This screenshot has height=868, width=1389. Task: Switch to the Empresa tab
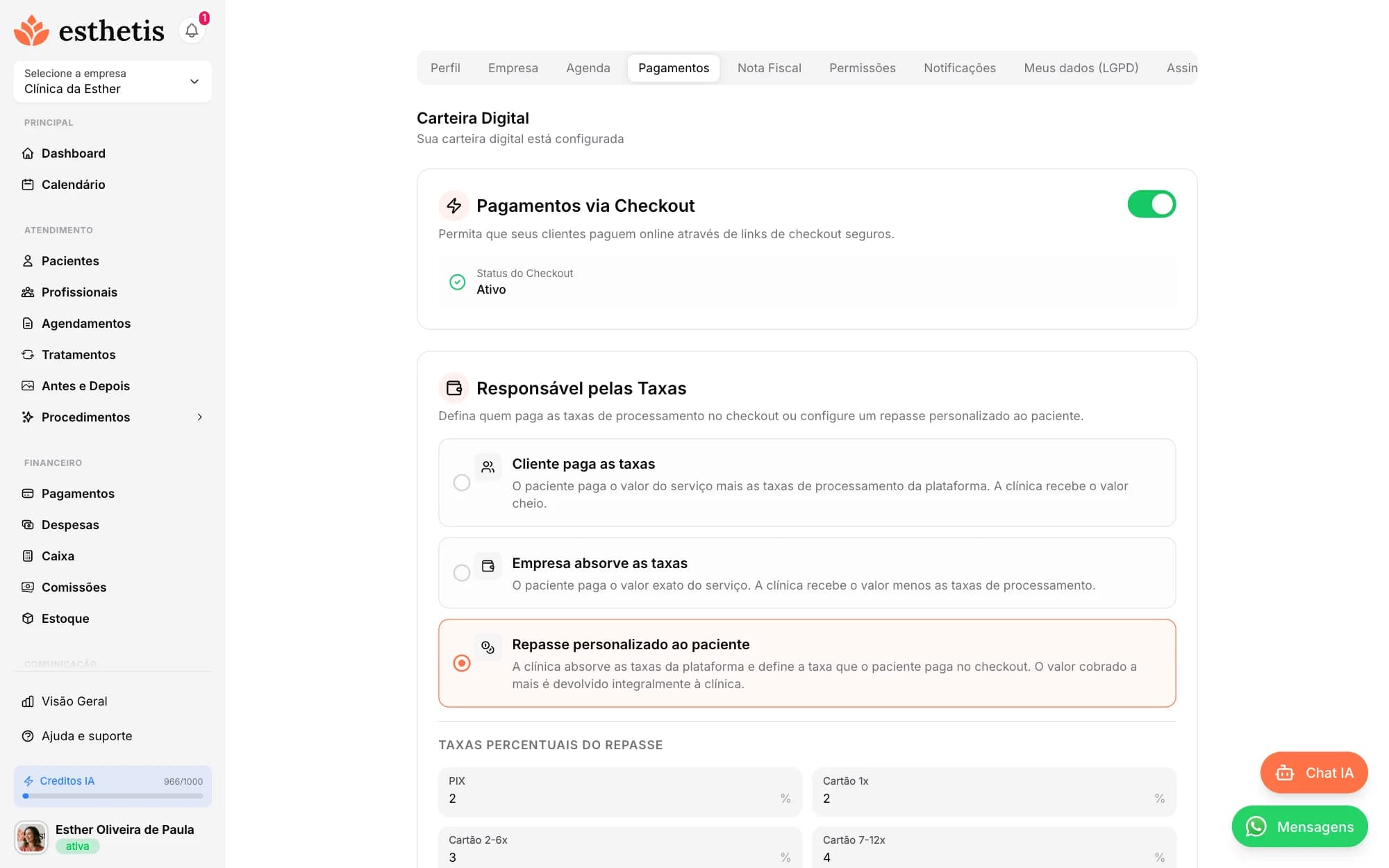513,68
